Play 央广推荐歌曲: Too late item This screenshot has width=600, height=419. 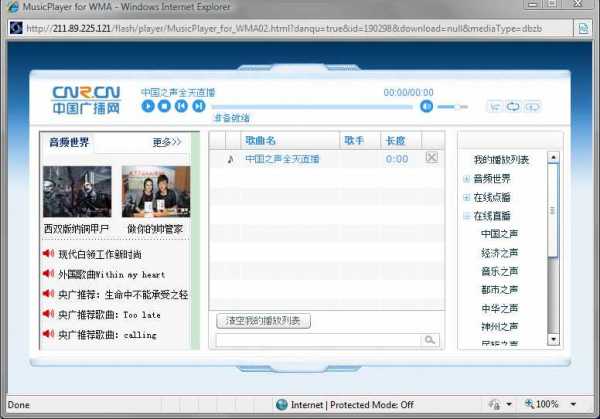pyautogui.click(x=109, y=315)
